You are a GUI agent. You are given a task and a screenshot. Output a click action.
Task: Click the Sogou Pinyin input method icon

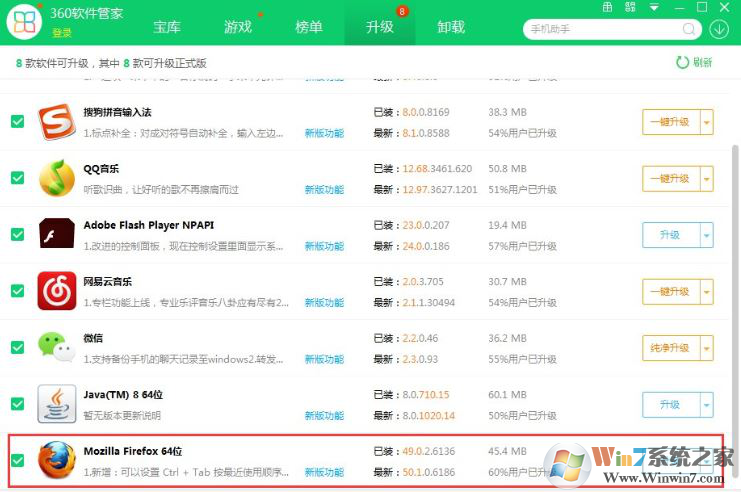coord(57,122)
